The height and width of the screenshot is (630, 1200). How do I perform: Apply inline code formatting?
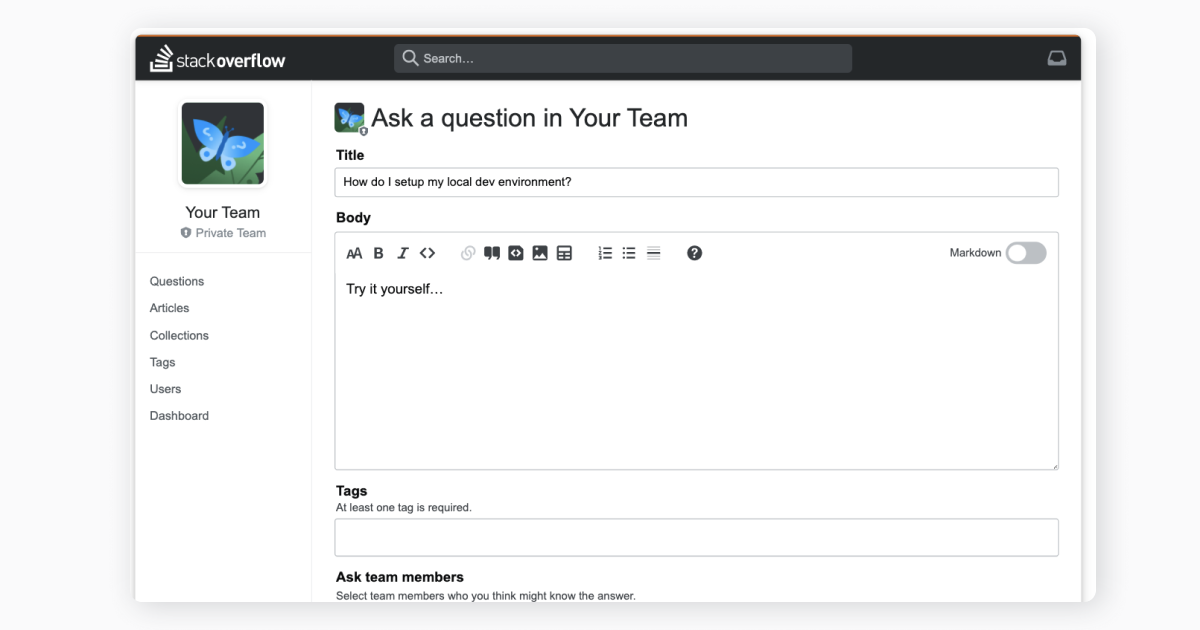427,253
